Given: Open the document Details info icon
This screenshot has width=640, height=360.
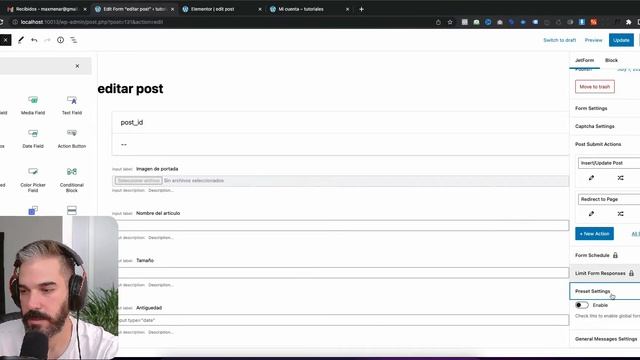Looking at the screenshot, I should click(60, 40).
